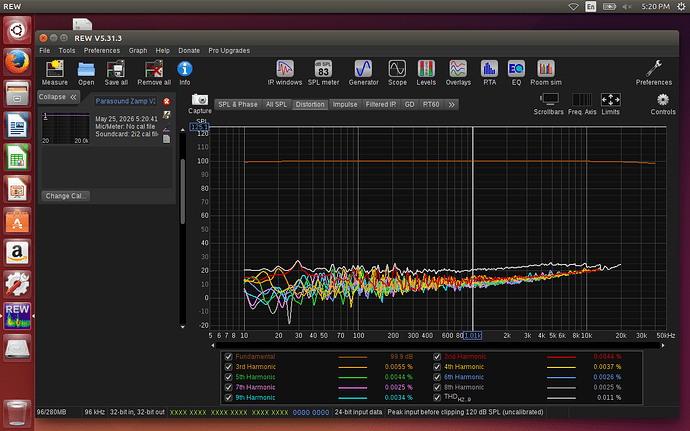Uncheck the 3rd Harmonic checkbox
The image size is (690, 431).
228,367
